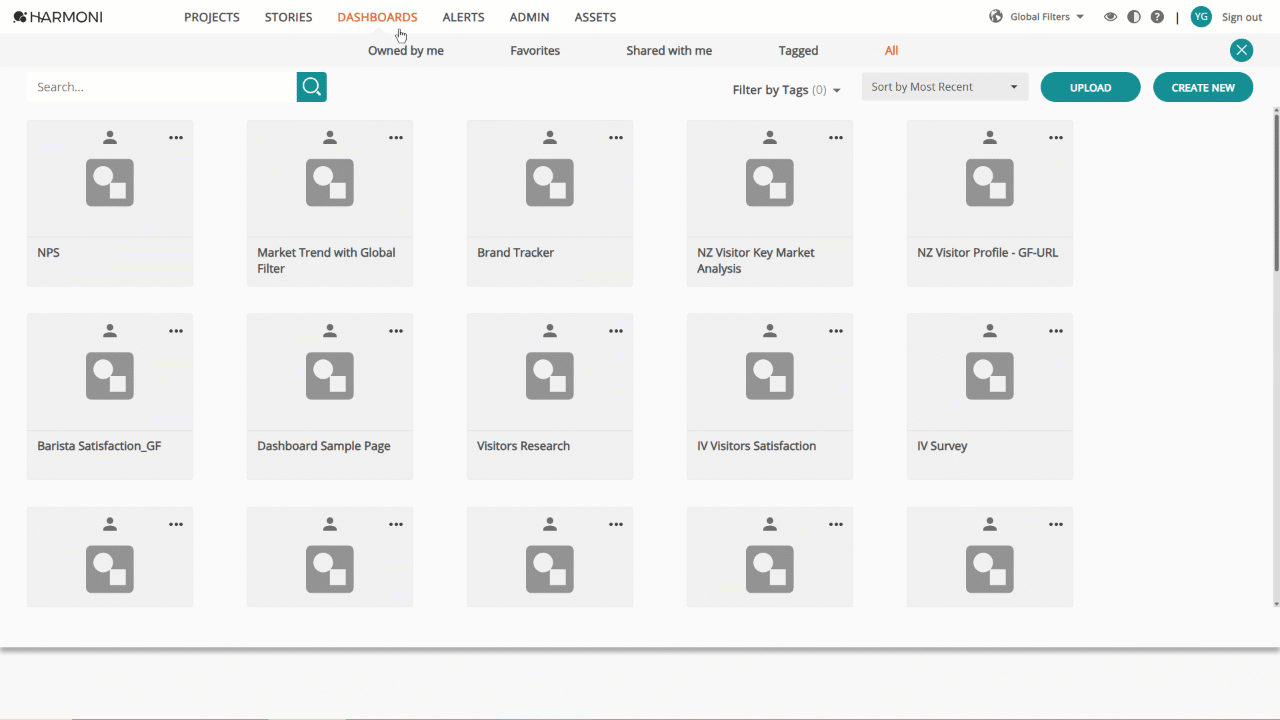
Task: Click the Search input field
Action: click(x=162, y=87)
